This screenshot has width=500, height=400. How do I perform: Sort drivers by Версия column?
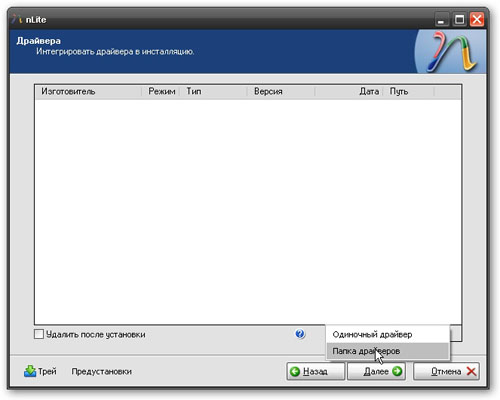pos(281,91)
